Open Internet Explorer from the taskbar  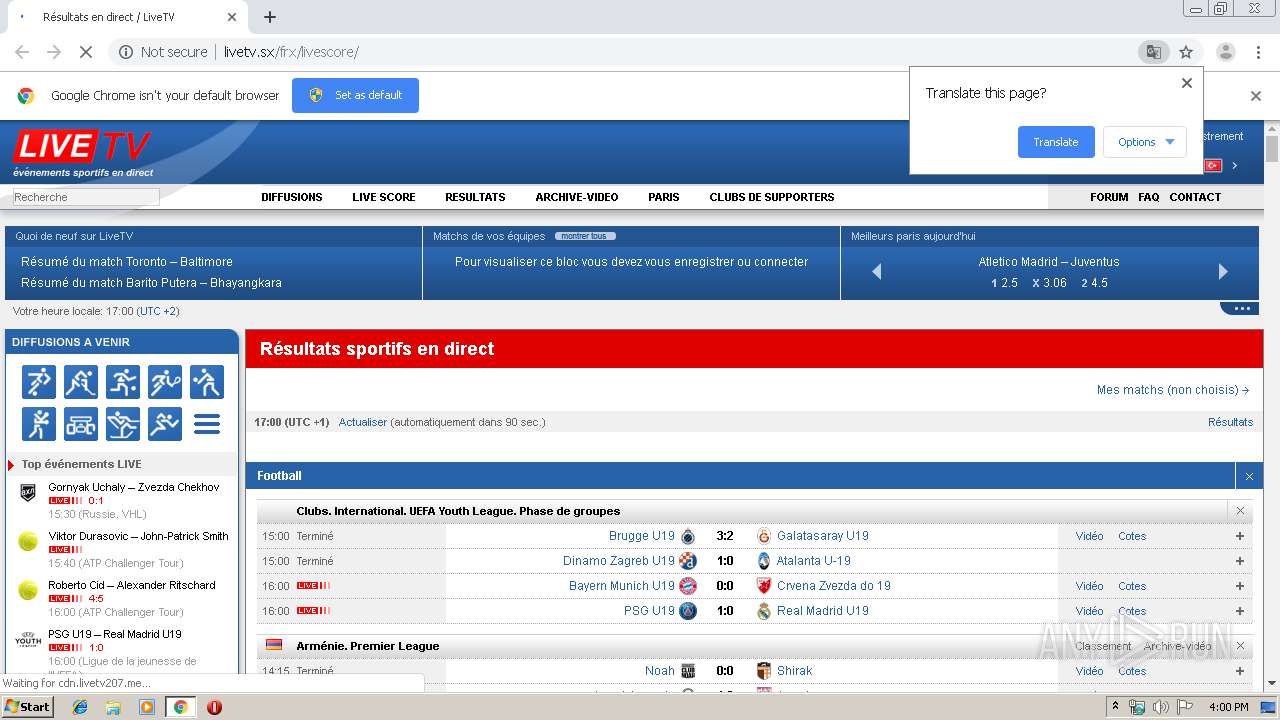(80, 707)
